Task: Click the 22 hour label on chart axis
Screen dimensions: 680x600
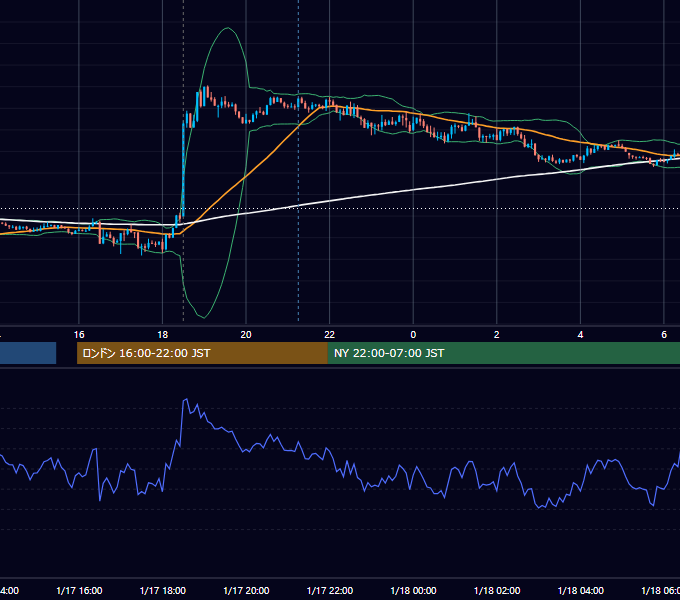Action: [330, 335]
